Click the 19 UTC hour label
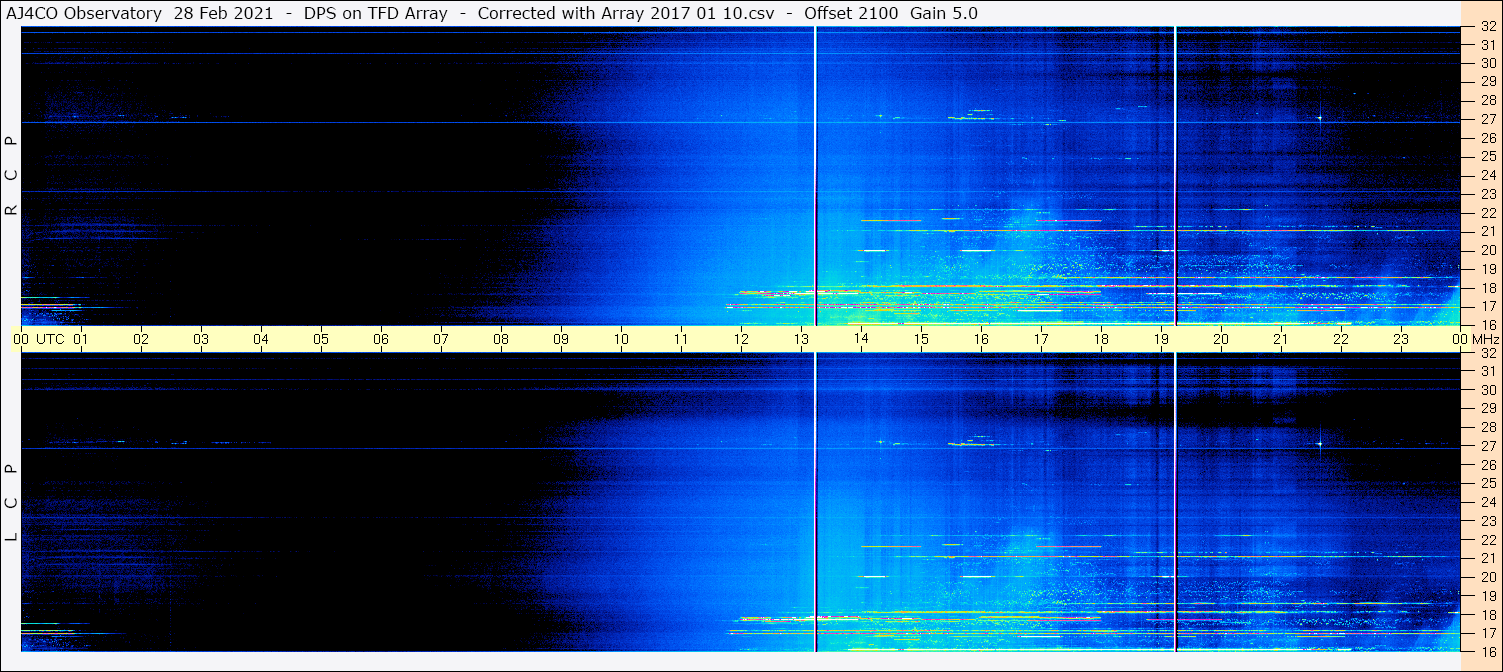Screen dimensions: 1503x672 (x=1161, y=339)
